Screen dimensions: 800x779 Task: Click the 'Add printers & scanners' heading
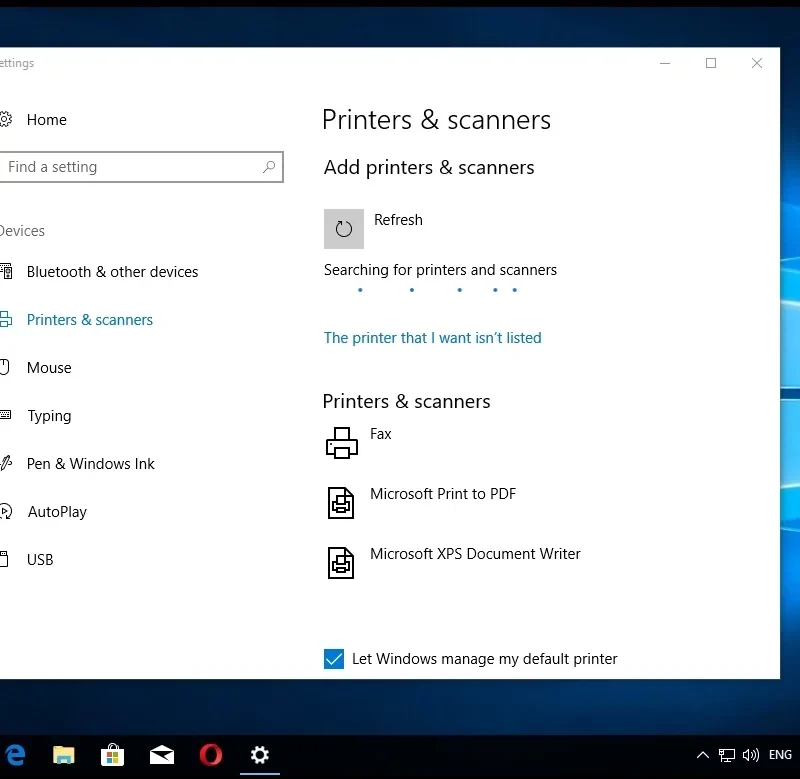[429, 167]
